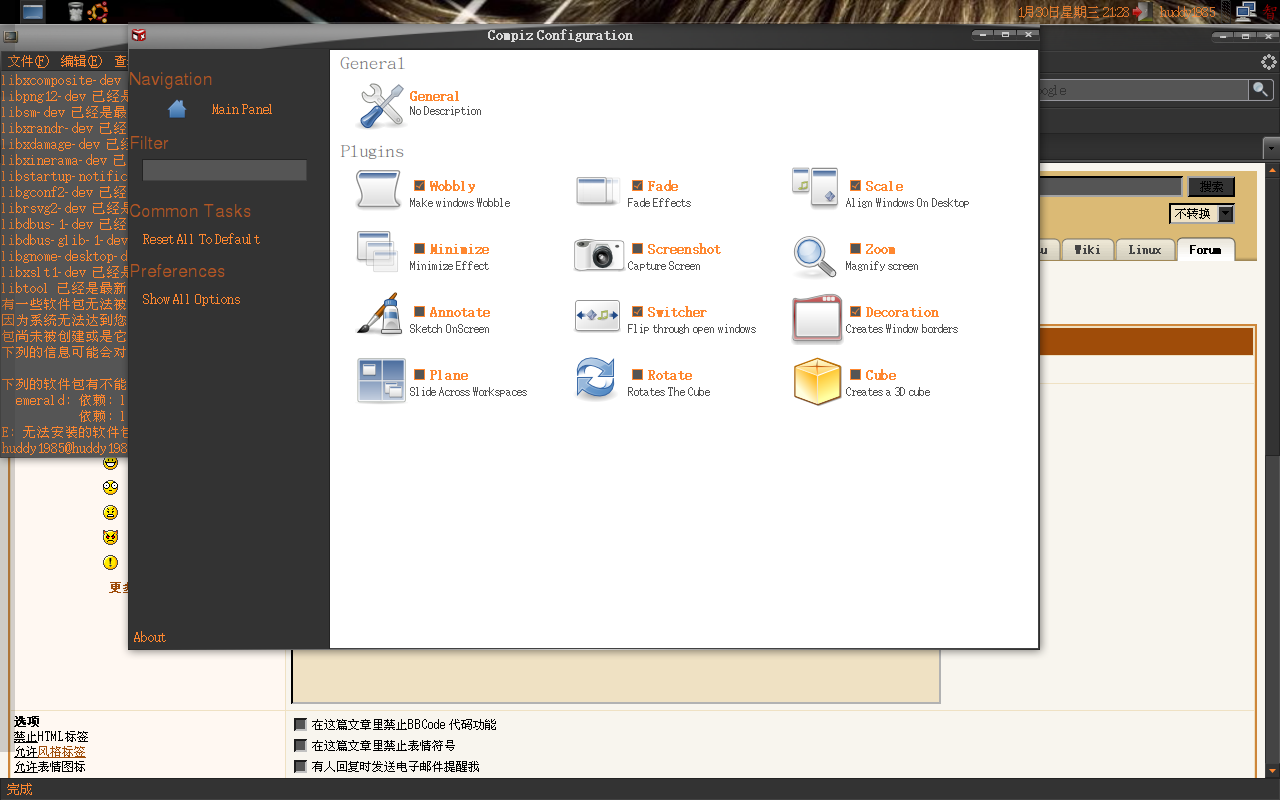Click Show All Options preference

coord(191,300)
